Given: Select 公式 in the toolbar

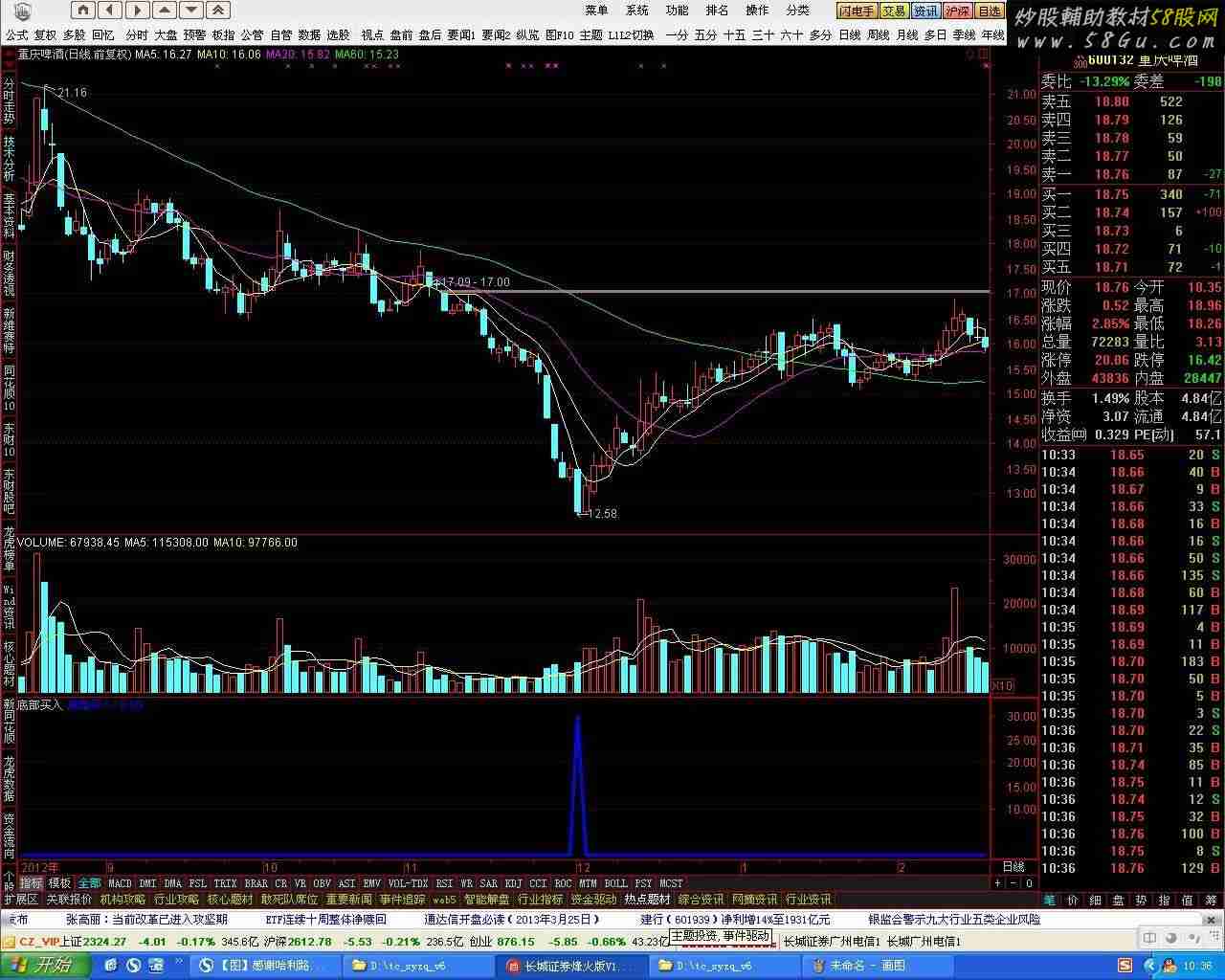Looking at the screenshot, I should point(17,35).
